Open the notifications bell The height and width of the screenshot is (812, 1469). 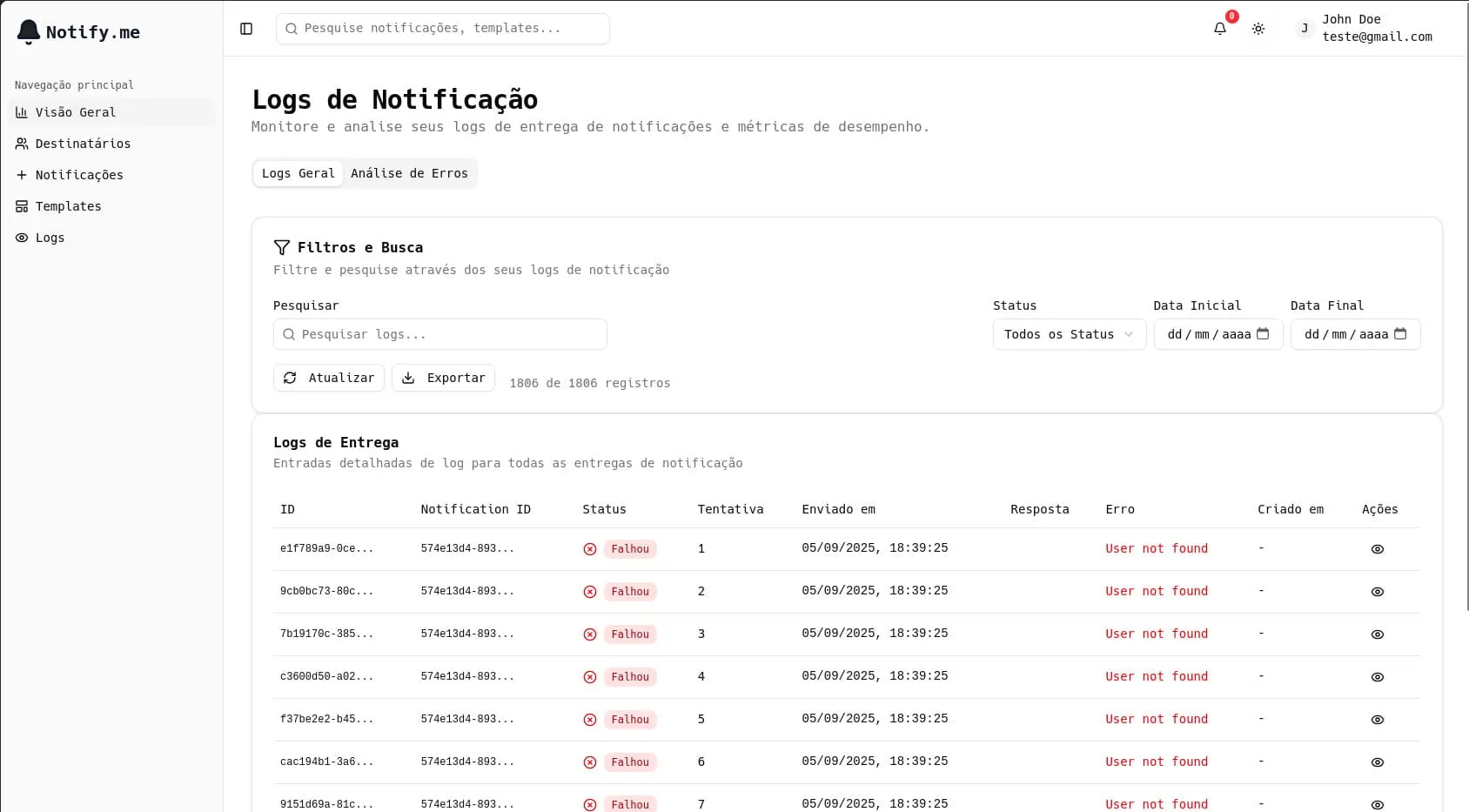(1220, 29)
